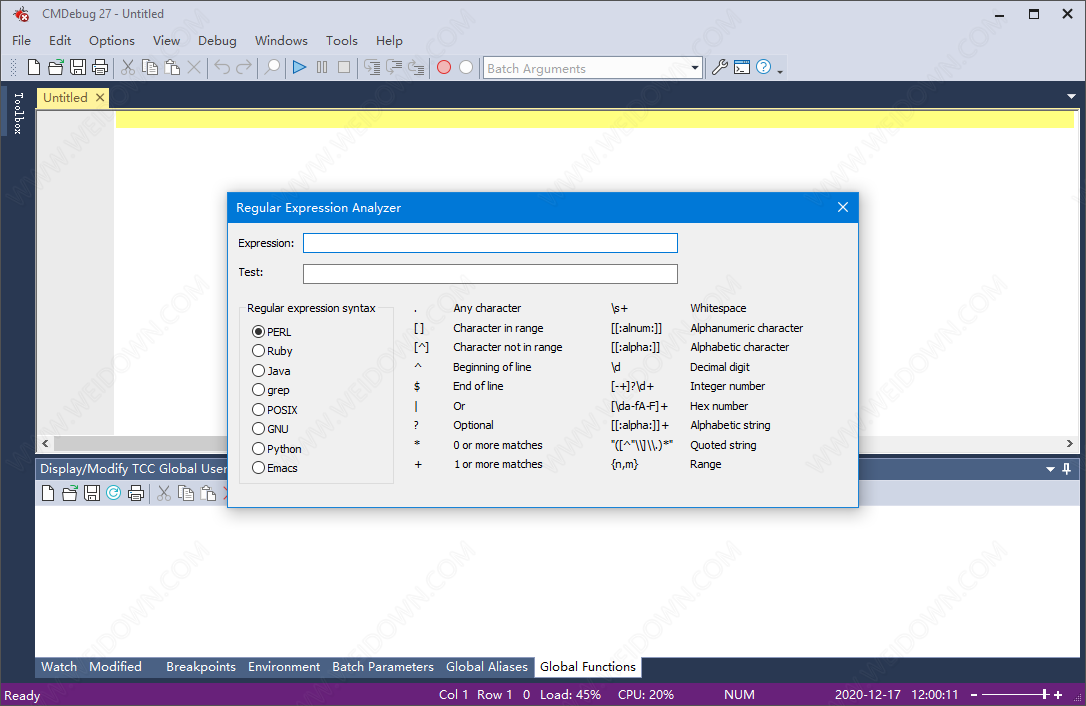Screen dimensions: 1086x706
Task: Clear breakpoints with the white circle
Action: 466,67
